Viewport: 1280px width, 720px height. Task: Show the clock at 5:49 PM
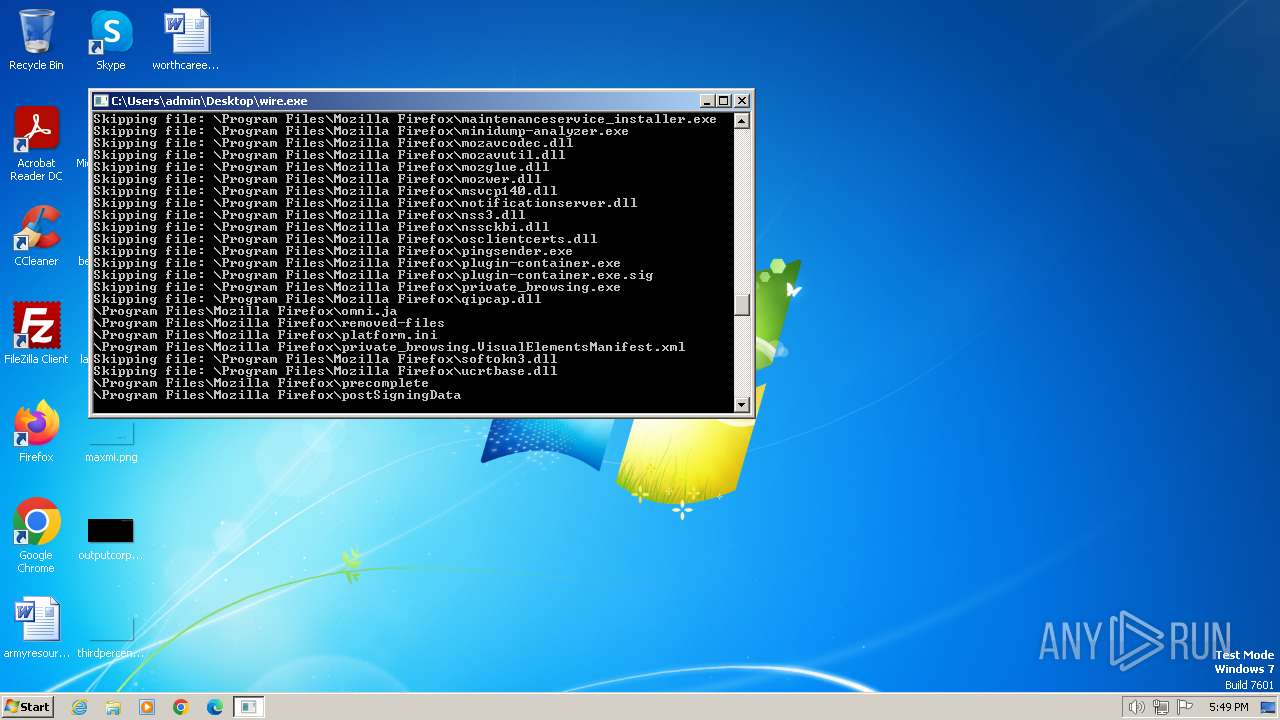(x=1228, y=707)
